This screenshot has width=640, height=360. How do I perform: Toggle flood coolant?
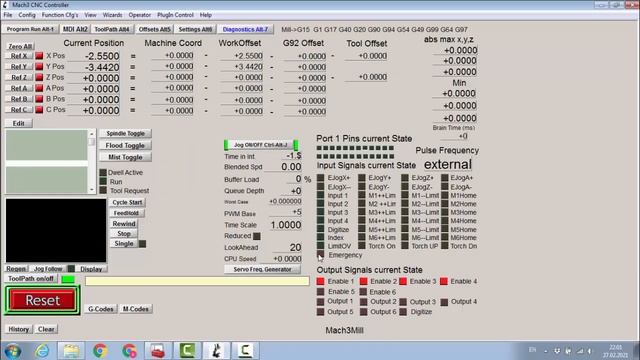[x=125, y=145]
